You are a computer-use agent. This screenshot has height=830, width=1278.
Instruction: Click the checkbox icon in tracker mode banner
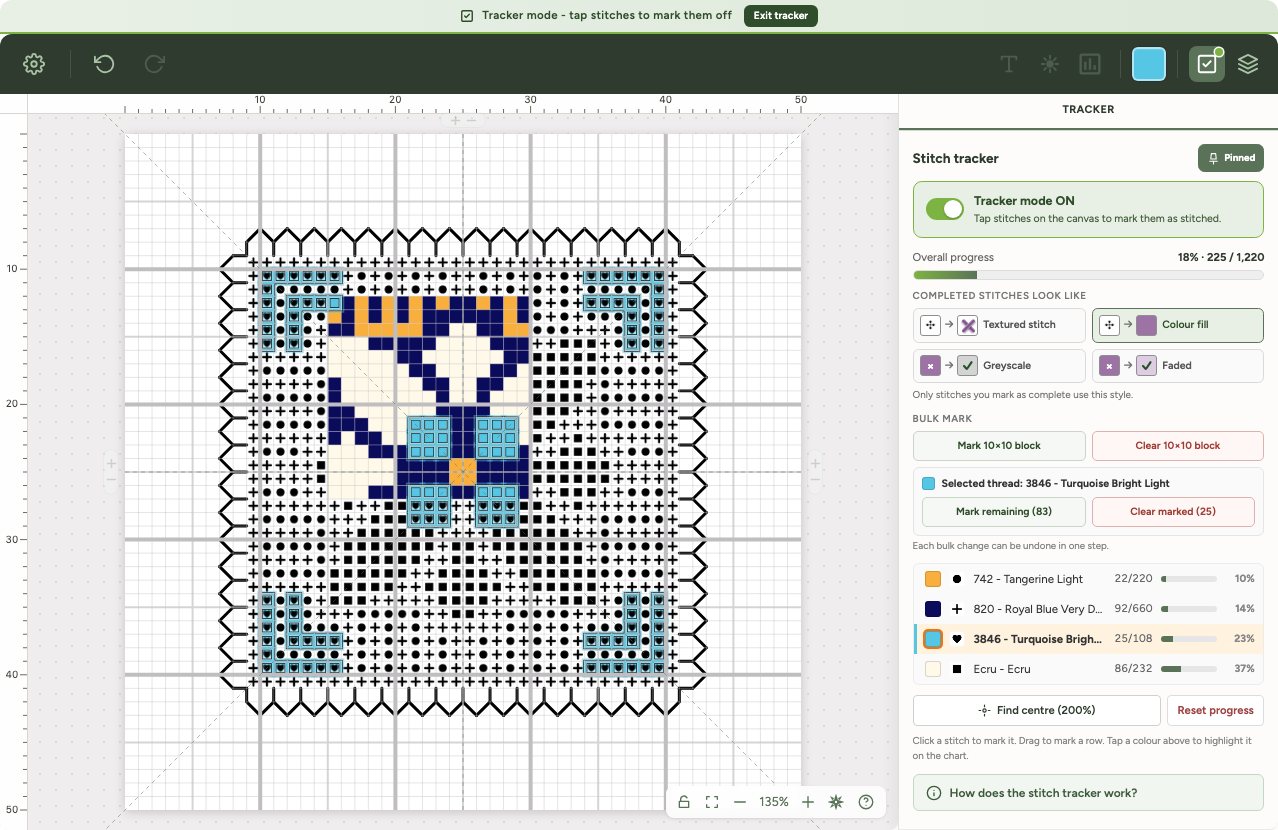467,16
